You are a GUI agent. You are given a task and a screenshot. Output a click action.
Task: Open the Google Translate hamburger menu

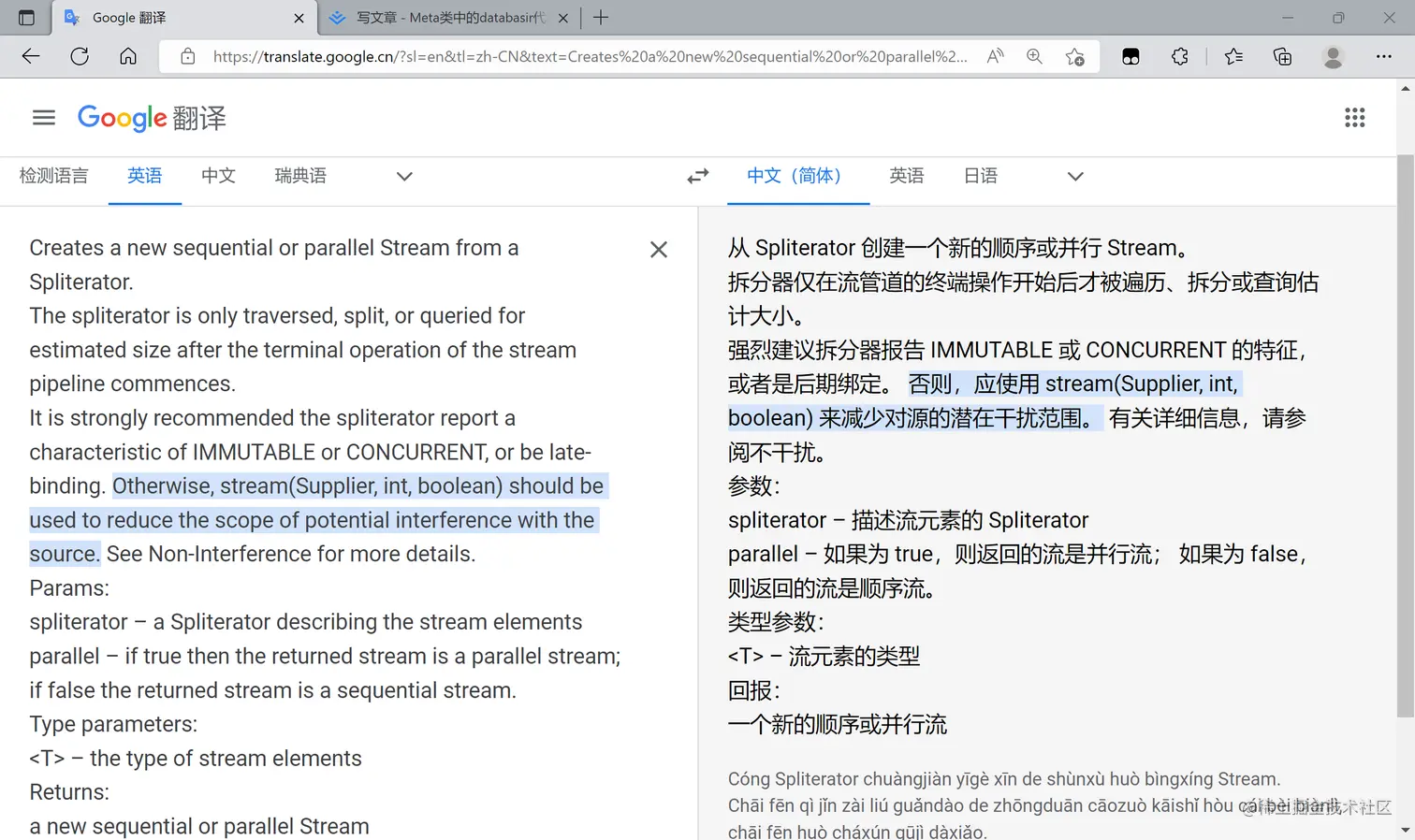44,118
